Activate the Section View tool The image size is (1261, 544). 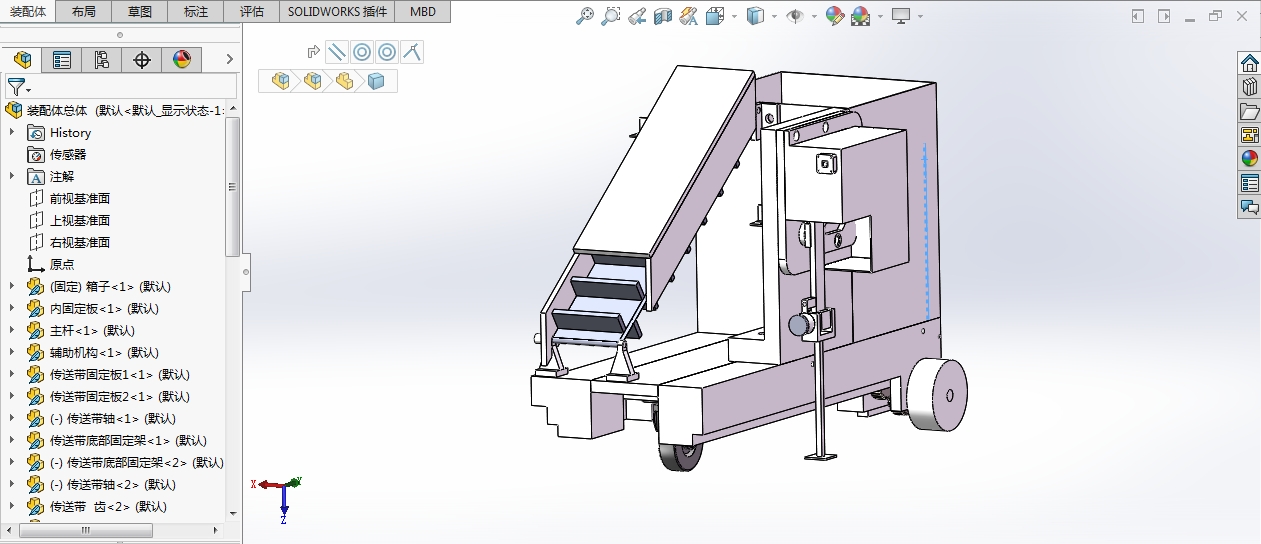pos(662,16)
